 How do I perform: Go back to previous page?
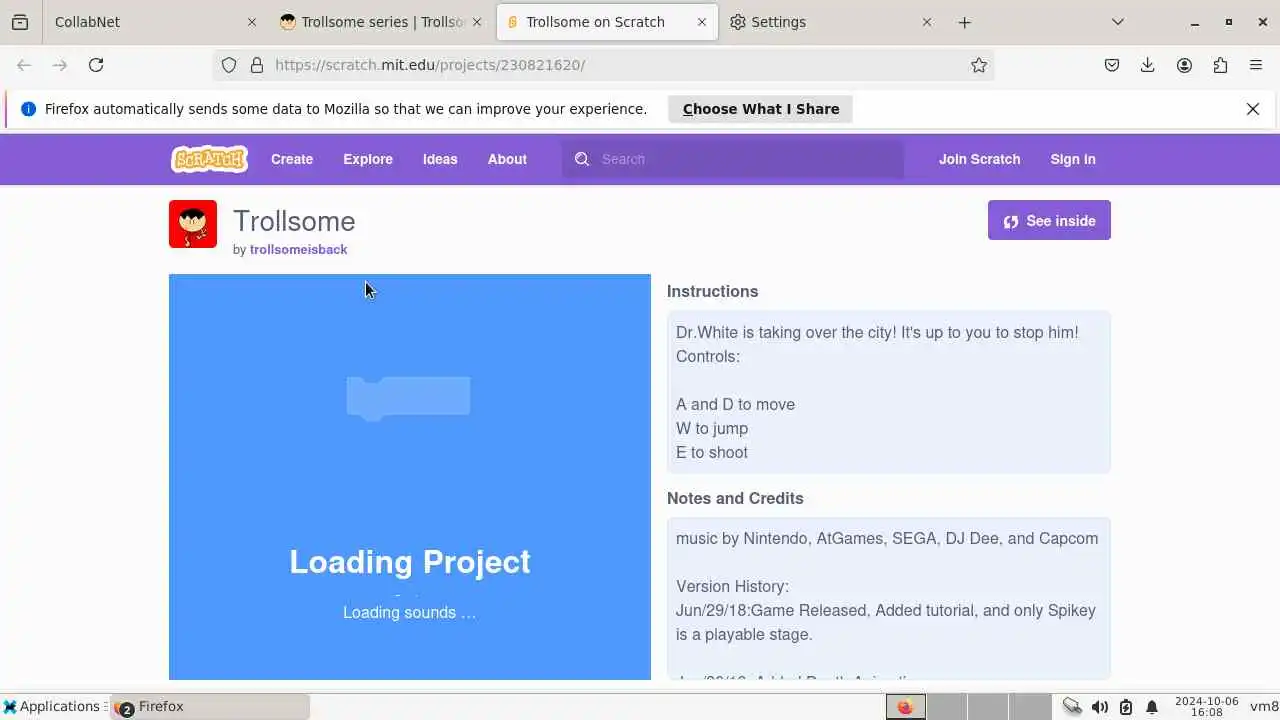pyautogui.click(x=24, y=65)
